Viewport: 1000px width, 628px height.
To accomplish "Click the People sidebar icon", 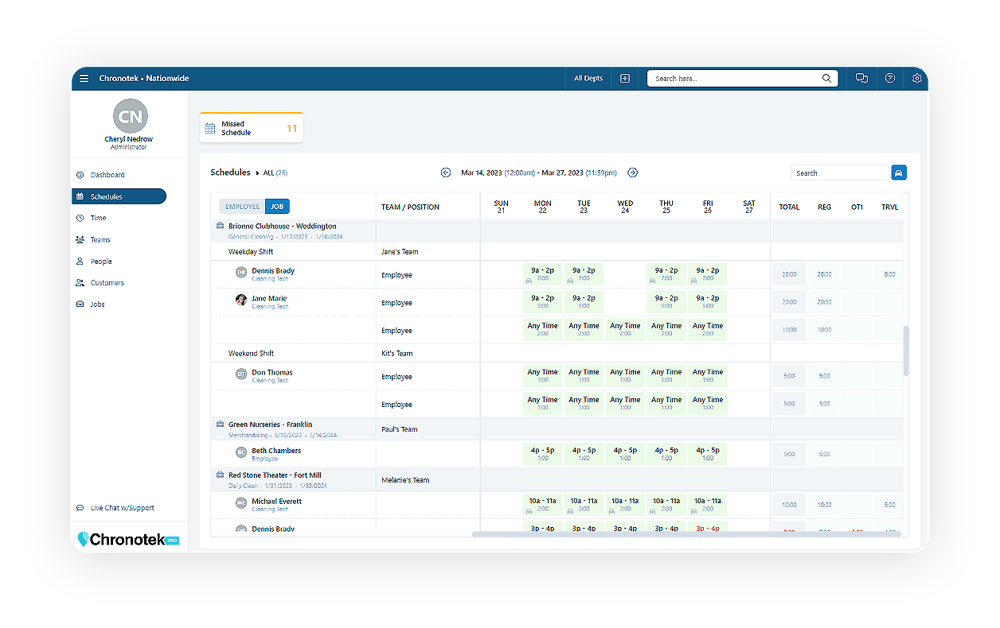I will (80, 261).
